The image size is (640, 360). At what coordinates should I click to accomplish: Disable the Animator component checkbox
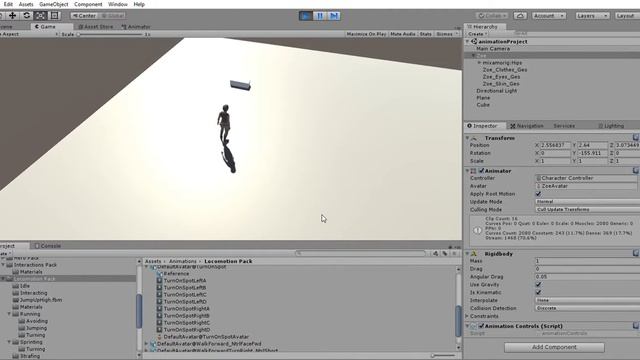pyautogui.click(x=481, y=171)
